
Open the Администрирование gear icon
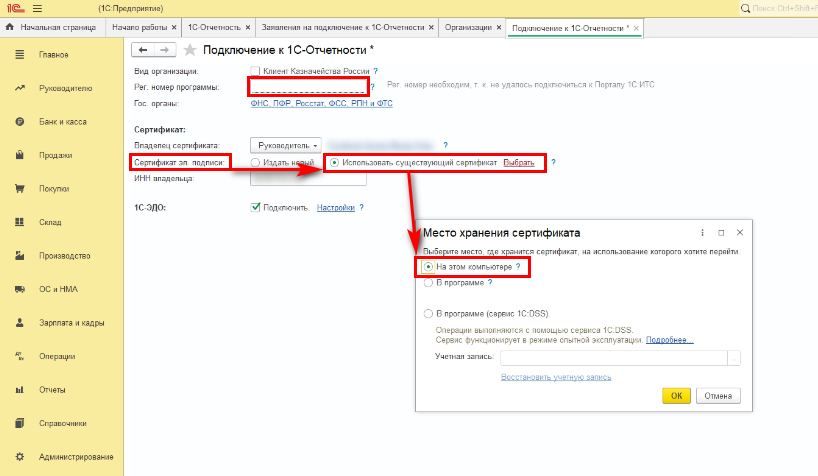coord(19,457)
